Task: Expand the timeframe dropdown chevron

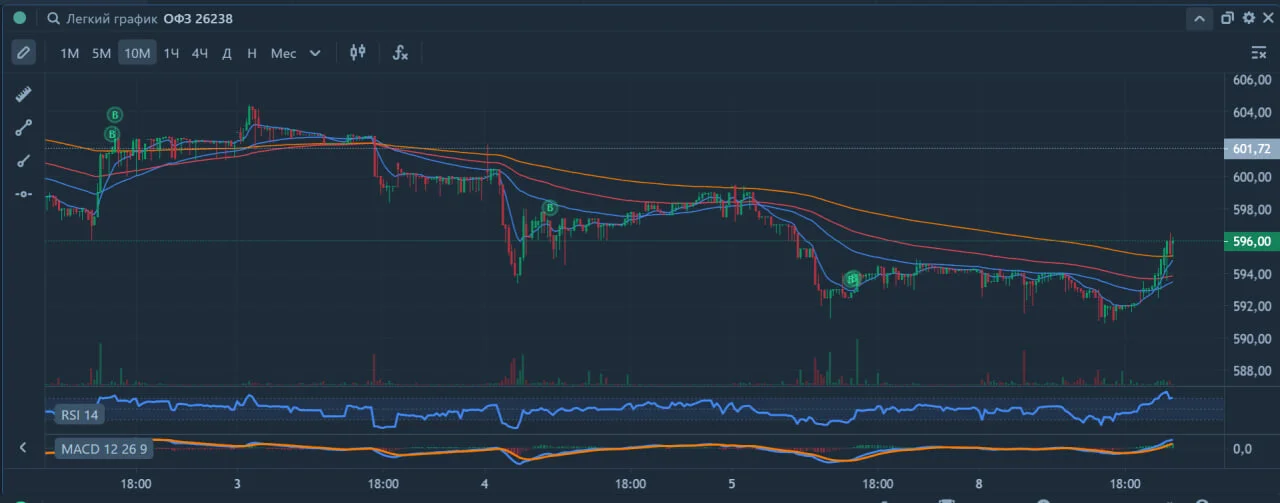Action: (315, 53)
